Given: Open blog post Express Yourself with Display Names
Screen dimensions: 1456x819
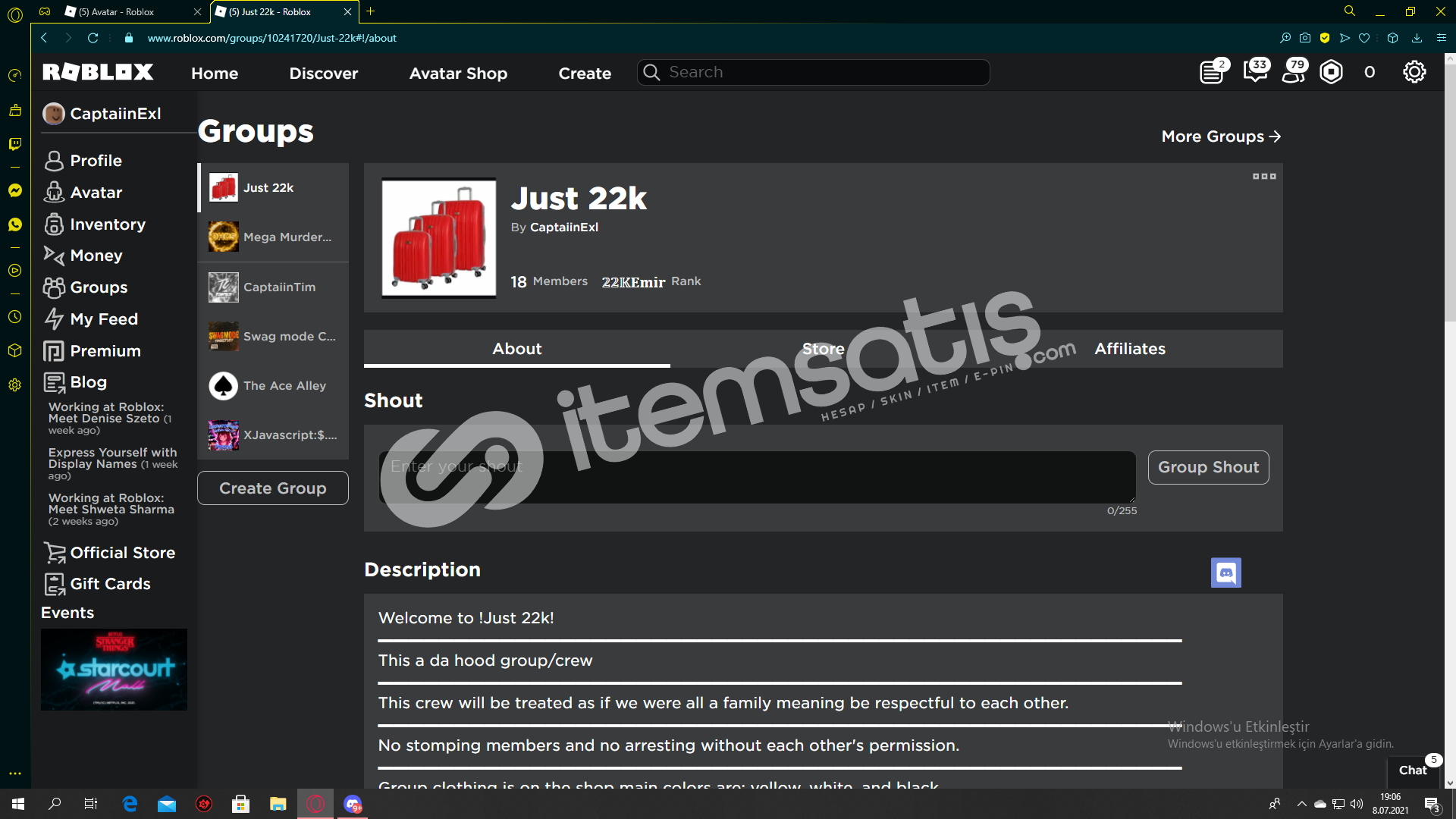Looking at the screenshot, I should 113,463.
